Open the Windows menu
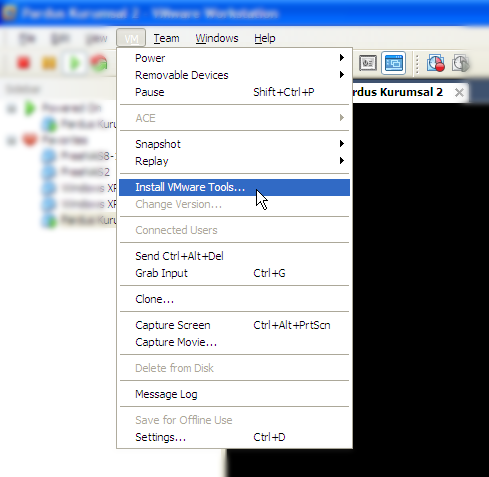This screenshot has height=477, width=489. pyautogui.click(x=217, y=38)
